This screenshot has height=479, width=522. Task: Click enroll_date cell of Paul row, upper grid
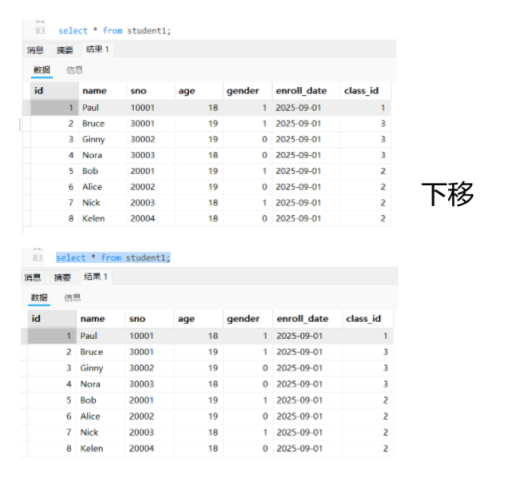pyautogui.click(x=306, y=108)
